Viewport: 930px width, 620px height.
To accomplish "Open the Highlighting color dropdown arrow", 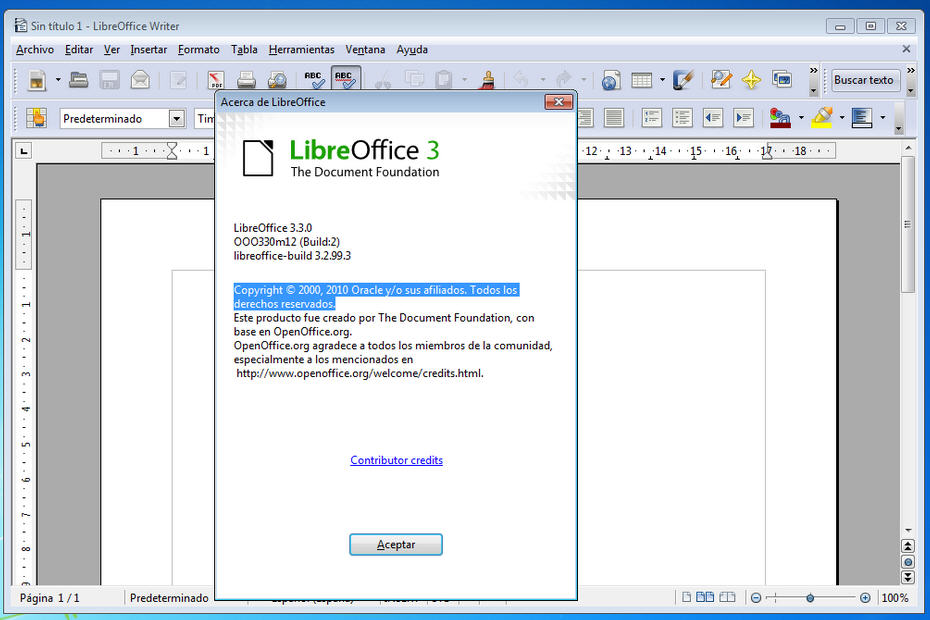I will 842,118.
